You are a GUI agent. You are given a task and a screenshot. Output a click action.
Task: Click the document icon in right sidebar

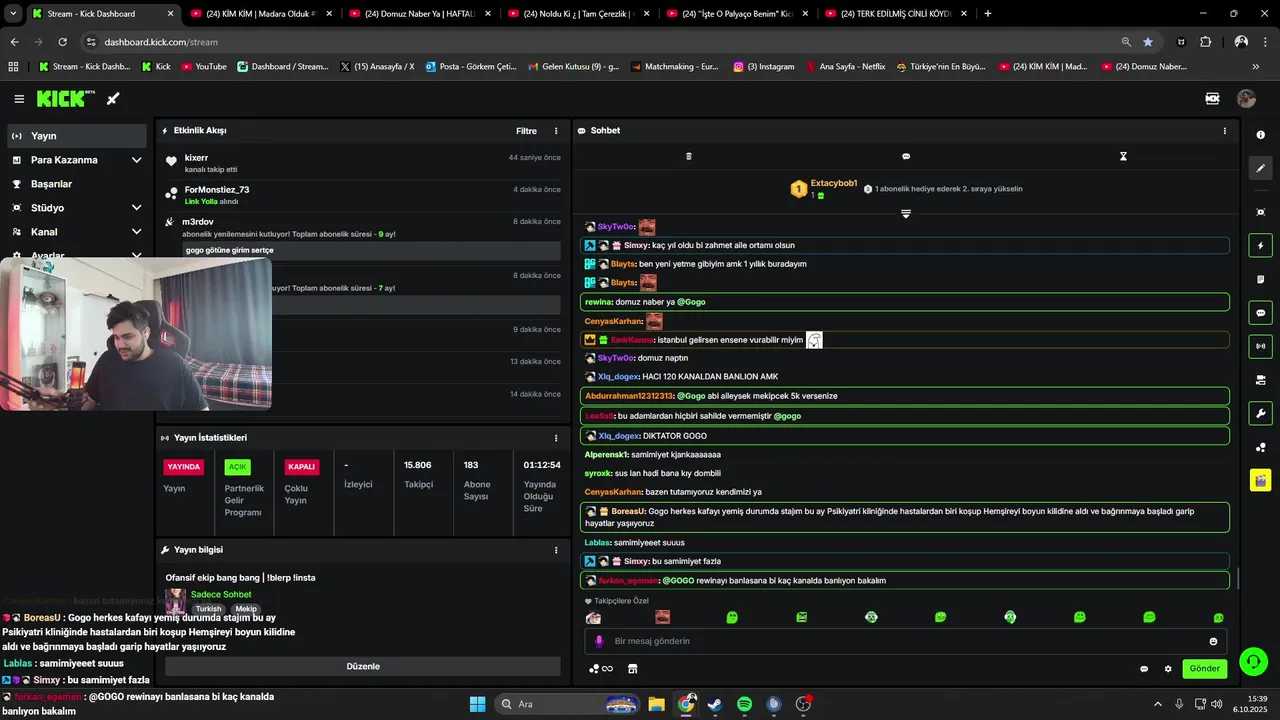click(1260, 279)
